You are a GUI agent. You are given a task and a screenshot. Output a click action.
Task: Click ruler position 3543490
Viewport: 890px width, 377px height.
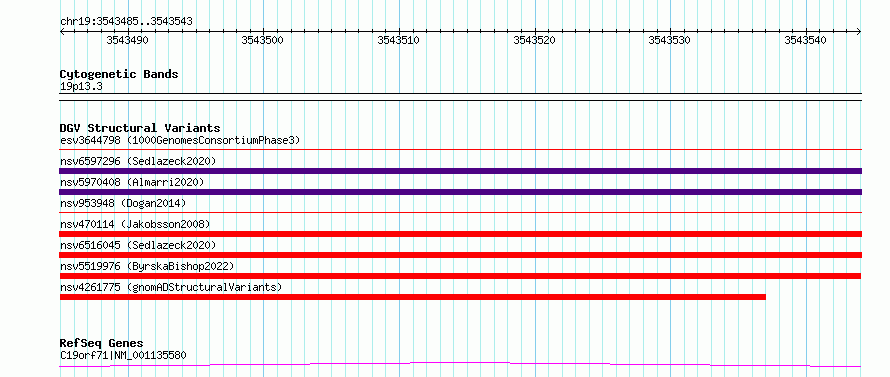[x=128, y=40]
